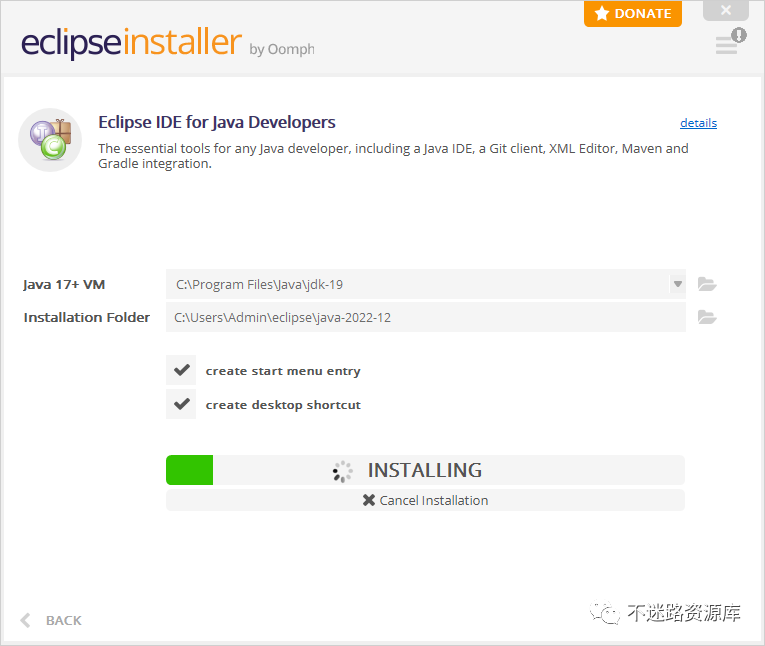This screenshot has height=646, width=765.
Task: Cancel the installation
Action: [425, 500]
